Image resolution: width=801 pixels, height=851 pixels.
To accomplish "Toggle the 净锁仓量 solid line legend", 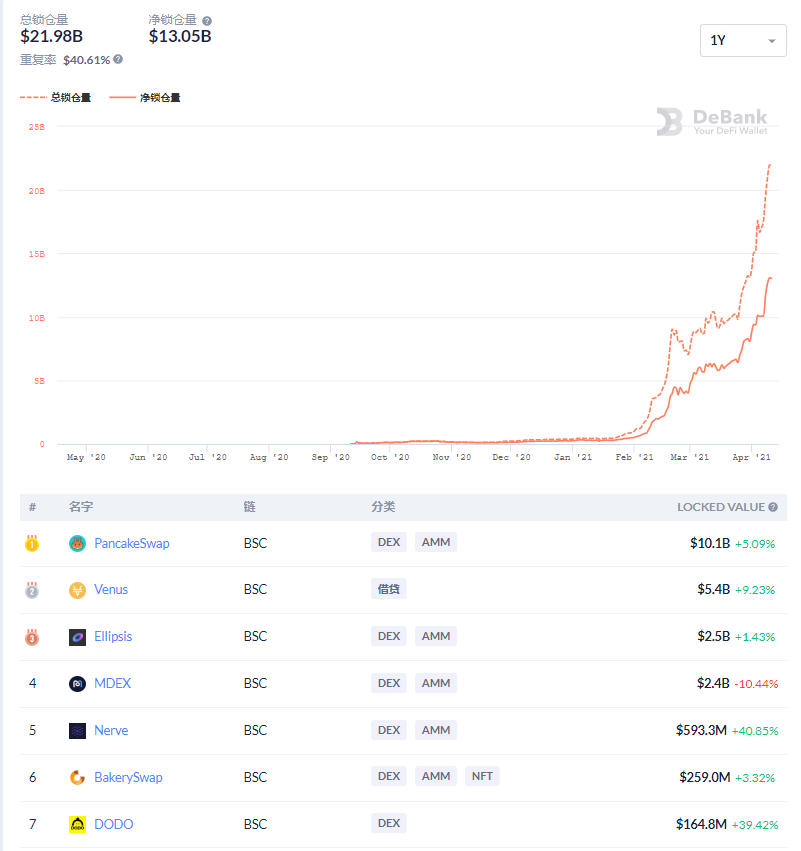I will click(145, 98).
